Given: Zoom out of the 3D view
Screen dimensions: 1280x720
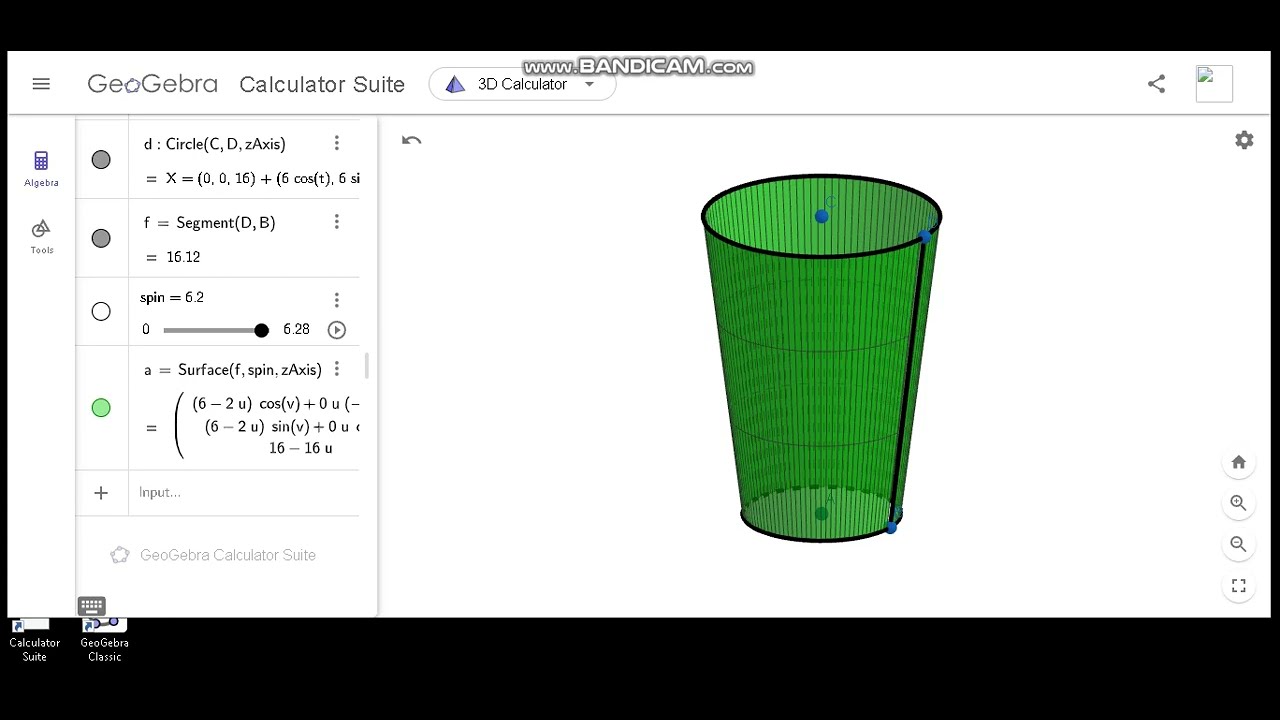Looking at the screenshot, I should tap(1239, 544).
